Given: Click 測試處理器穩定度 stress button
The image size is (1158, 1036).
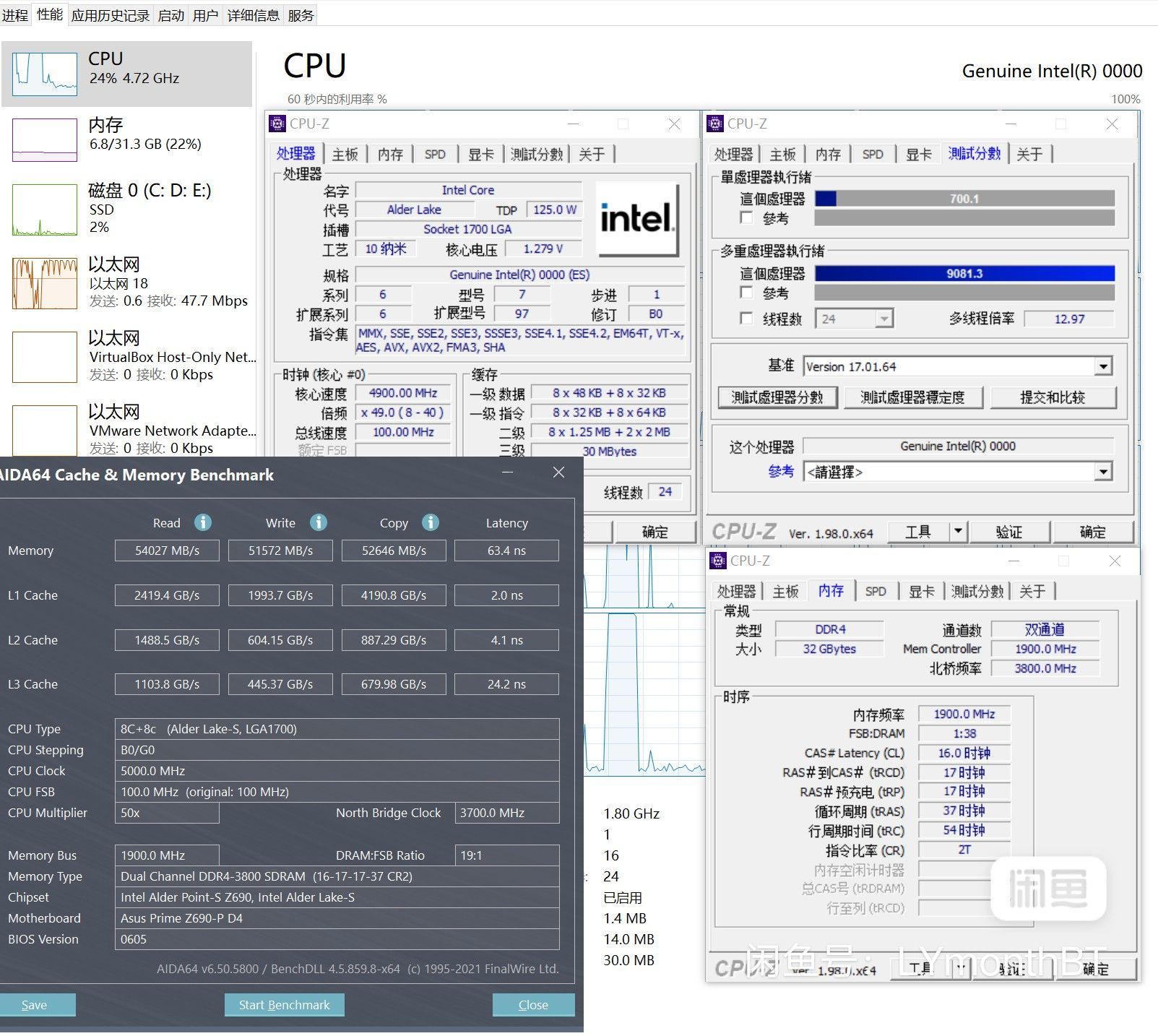Looking at the screenshot, I should [x=913, y=397].
